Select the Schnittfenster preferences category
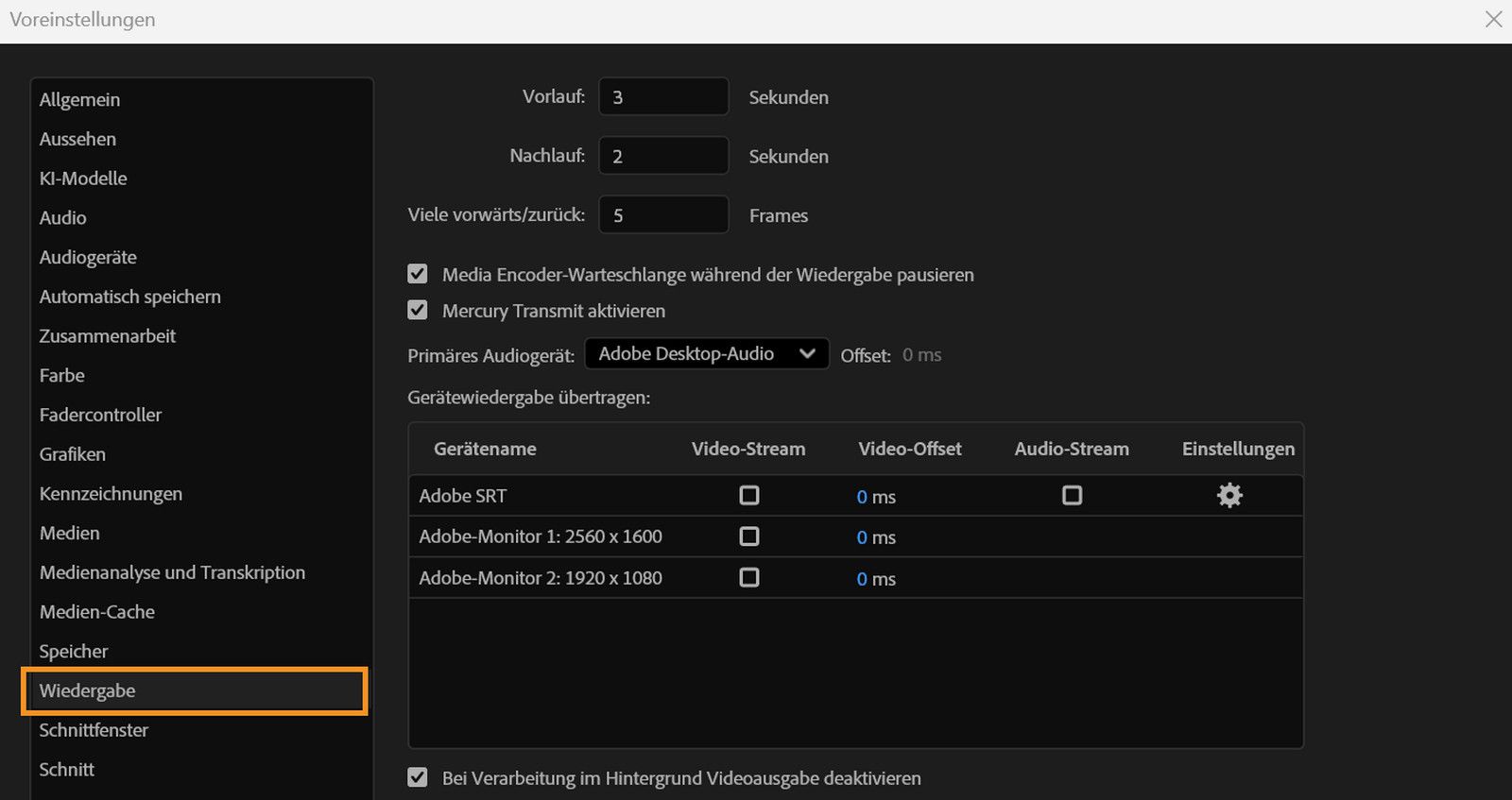Screen dimensions: 1512x800 tap(94, 730)
